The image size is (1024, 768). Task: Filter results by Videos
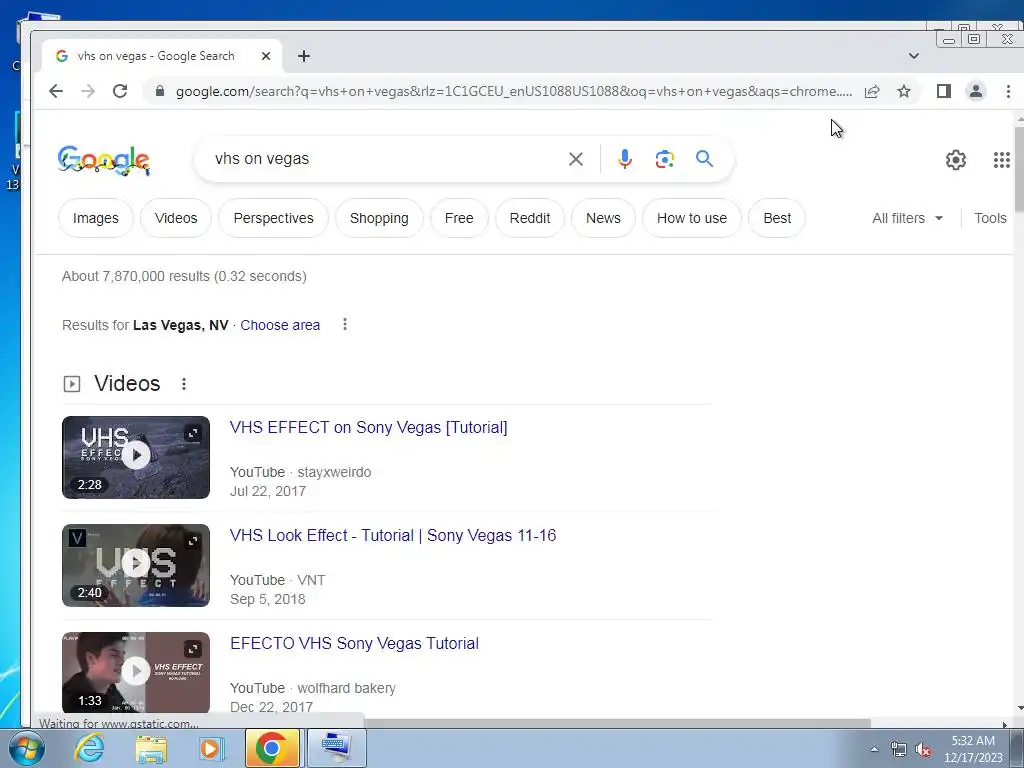click(176, 218)
